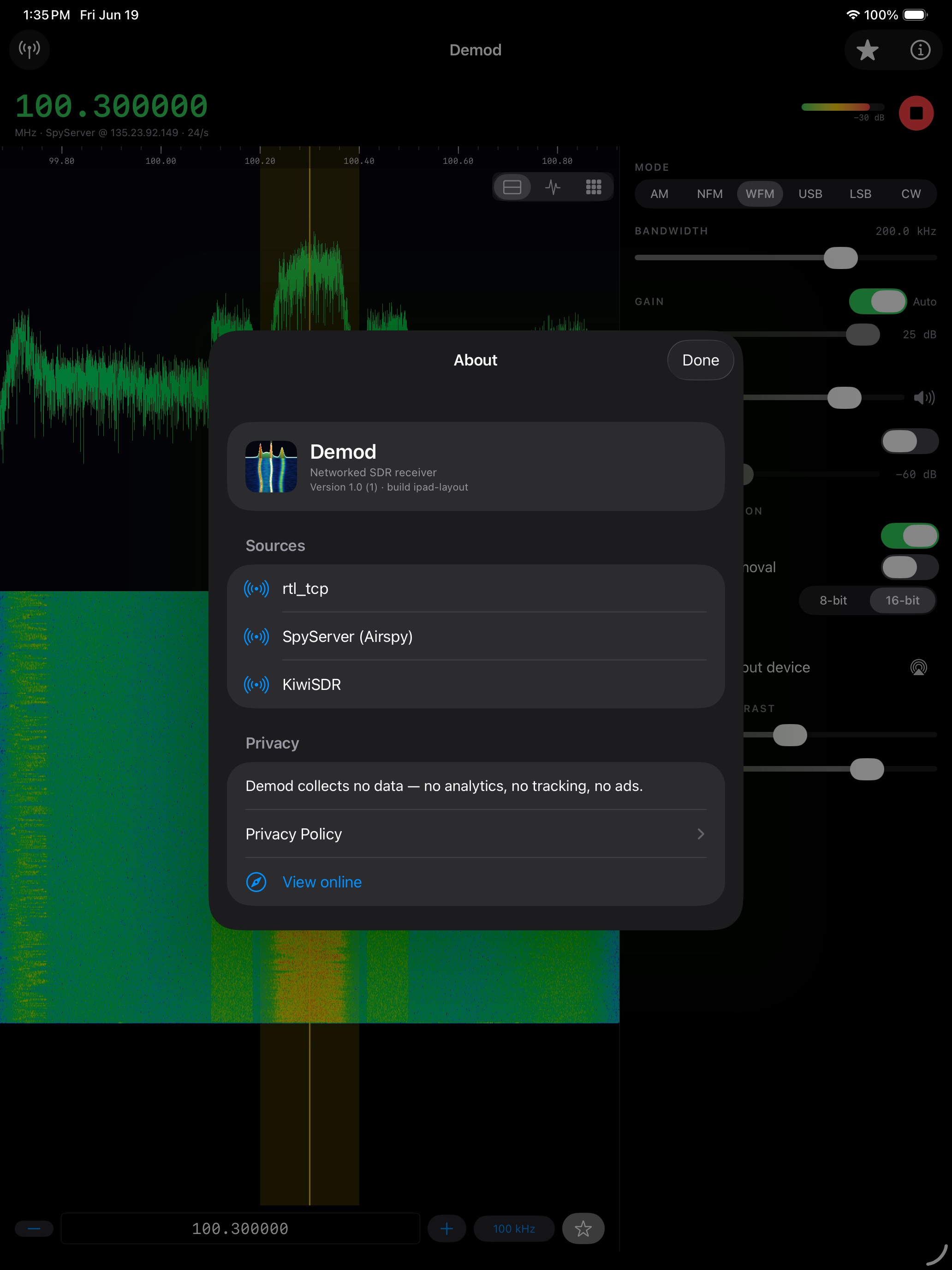Select the spectrum-only waveform view icon

(x=553, y=187)
